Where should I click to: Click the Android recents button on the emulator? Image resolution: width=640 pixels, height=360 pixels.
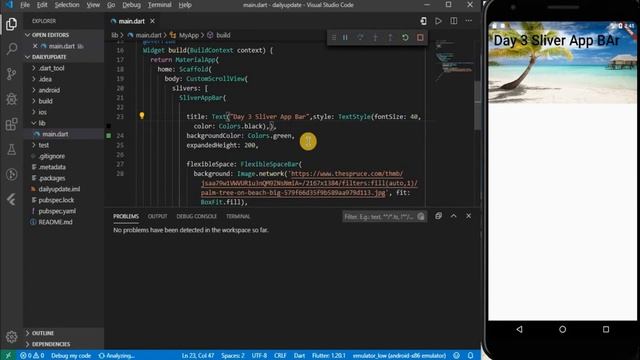click(x=606, y=329)
